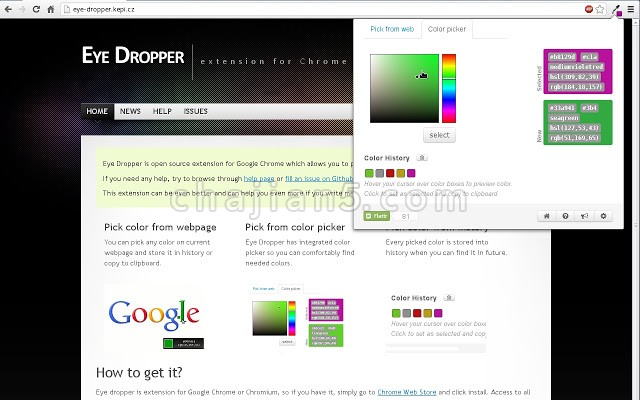Pick the green swatch in Color History

tap(369, 173)
